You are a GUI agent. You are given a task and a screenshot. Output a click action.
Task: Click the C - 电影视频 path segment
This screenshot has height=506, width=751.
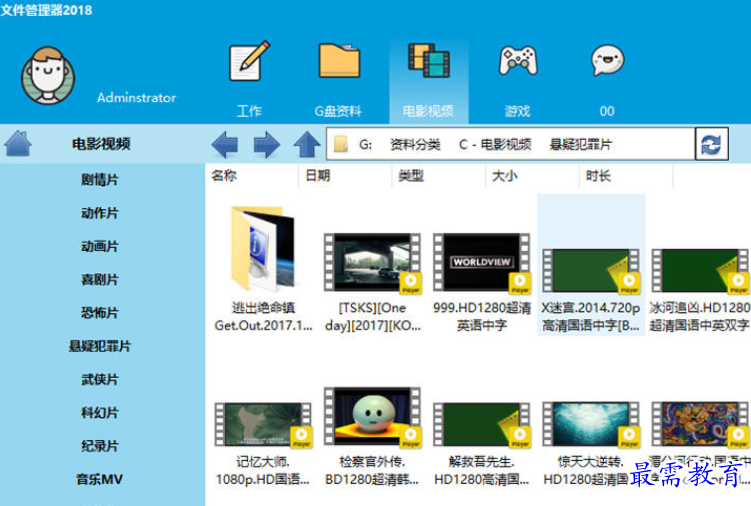(x=495, y=144)
